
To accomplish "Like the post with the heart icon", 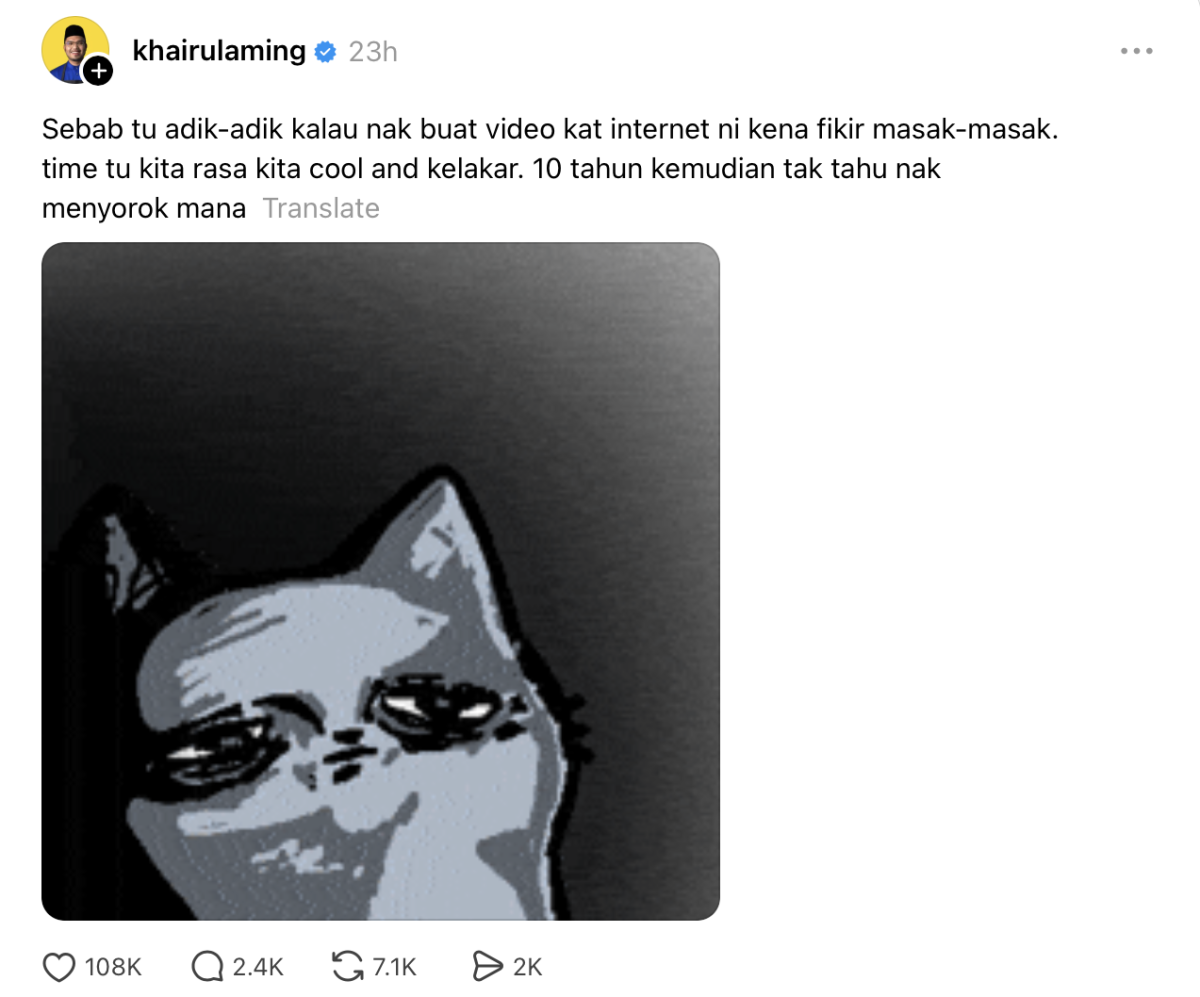I will [61, 967].
